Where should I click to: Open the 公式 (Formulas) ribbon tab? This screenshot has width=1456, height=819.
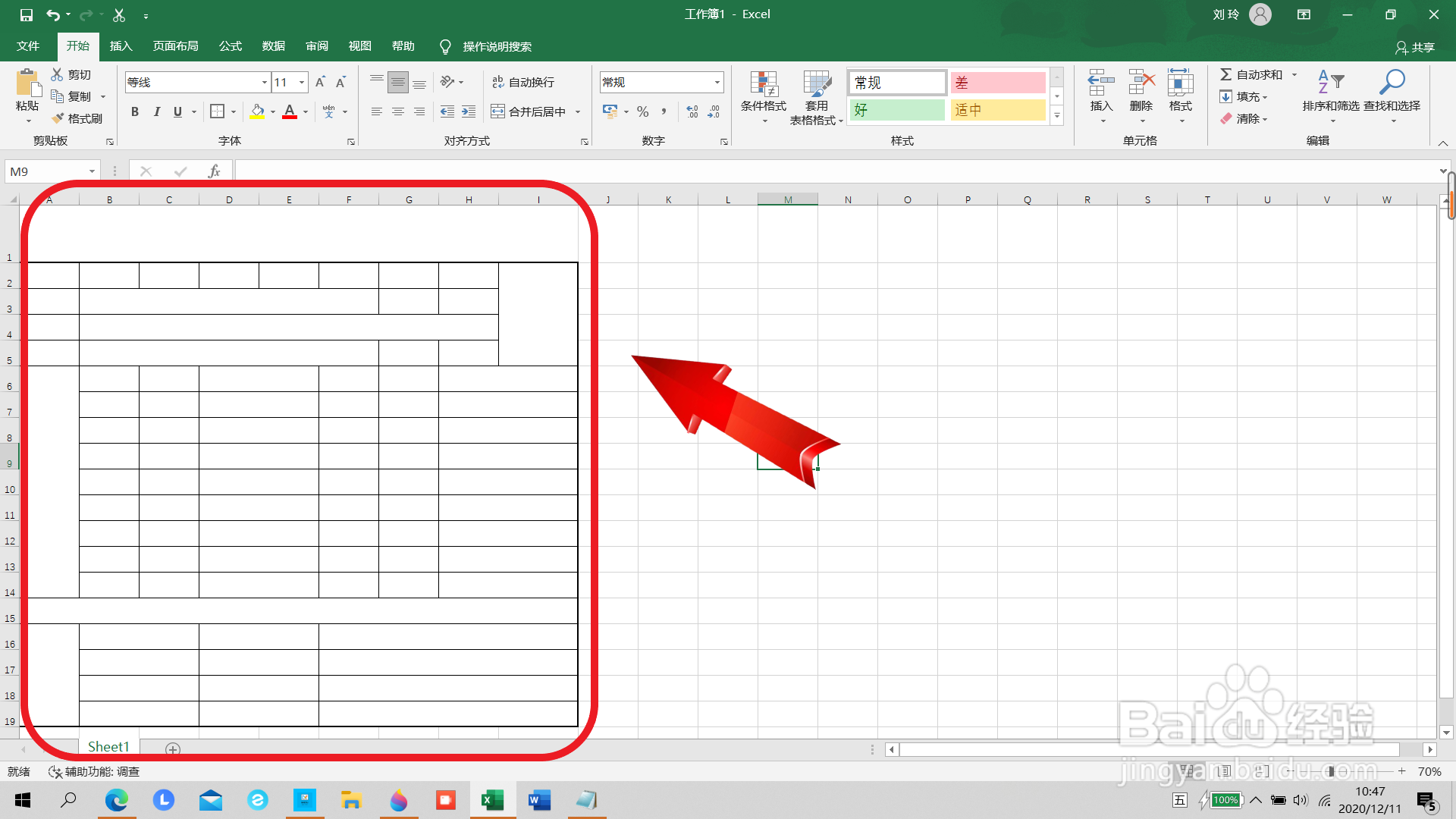(x=230, y=46)
